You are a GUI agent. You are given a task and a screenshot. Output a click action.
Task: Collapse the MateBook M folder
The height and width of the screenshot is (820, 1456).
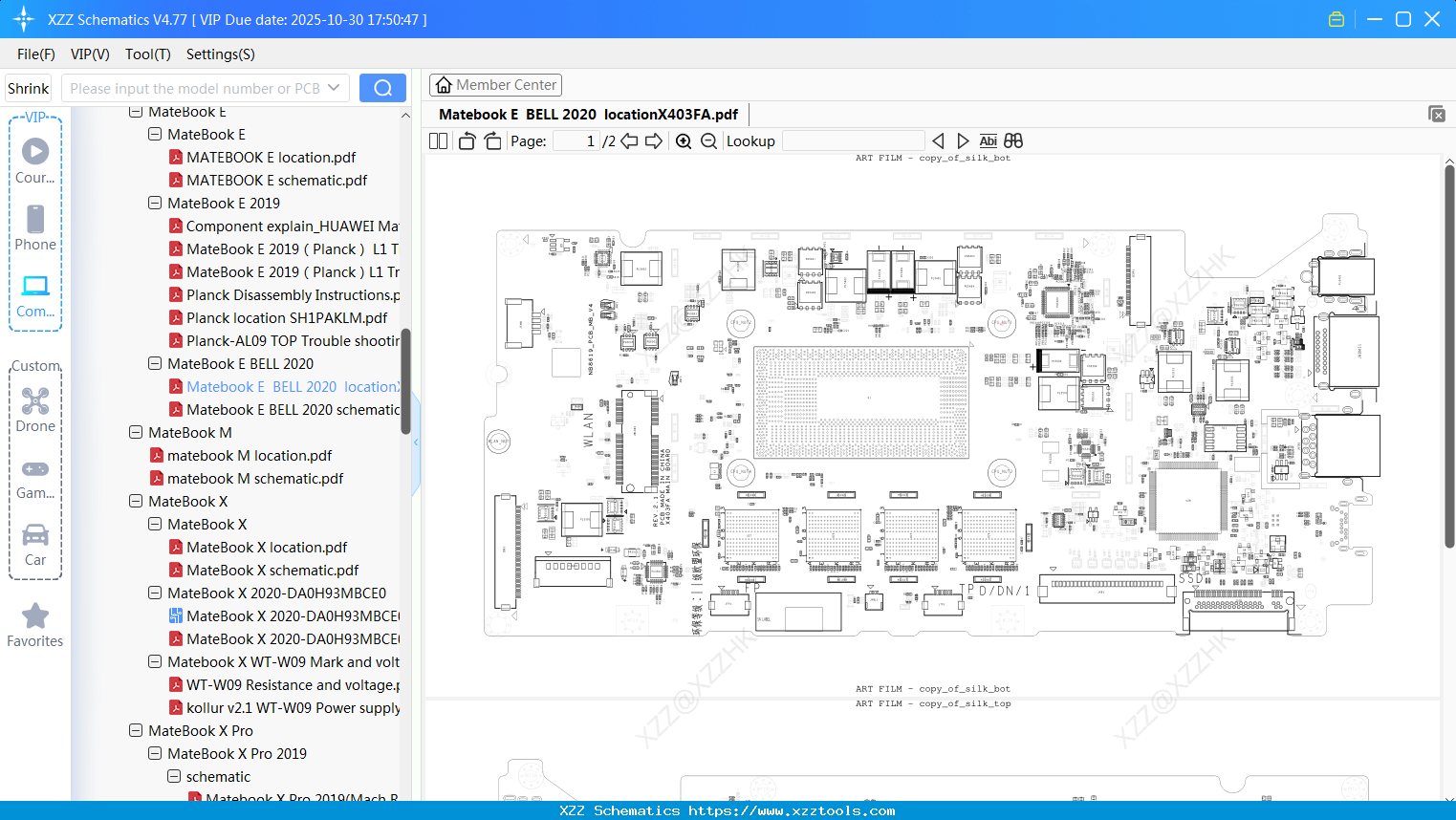coord(136,433)
